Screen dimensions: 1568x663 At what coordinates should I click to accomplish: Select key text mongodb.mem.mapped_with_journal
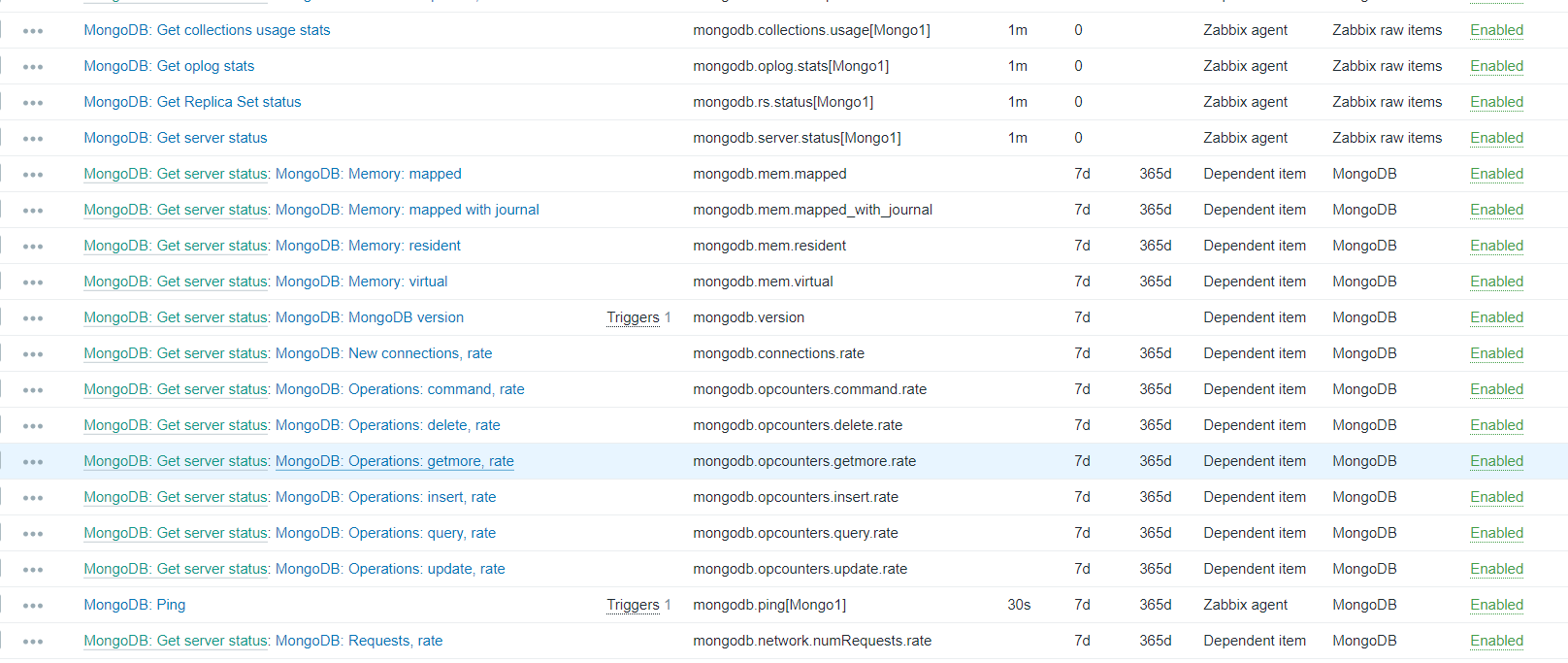tap(813, 210)
